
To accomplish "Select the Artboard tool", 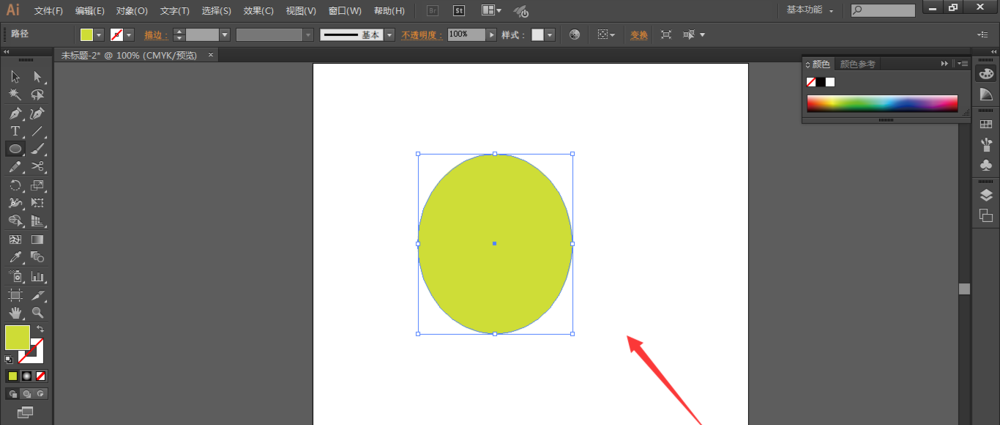I will (16, 295).
